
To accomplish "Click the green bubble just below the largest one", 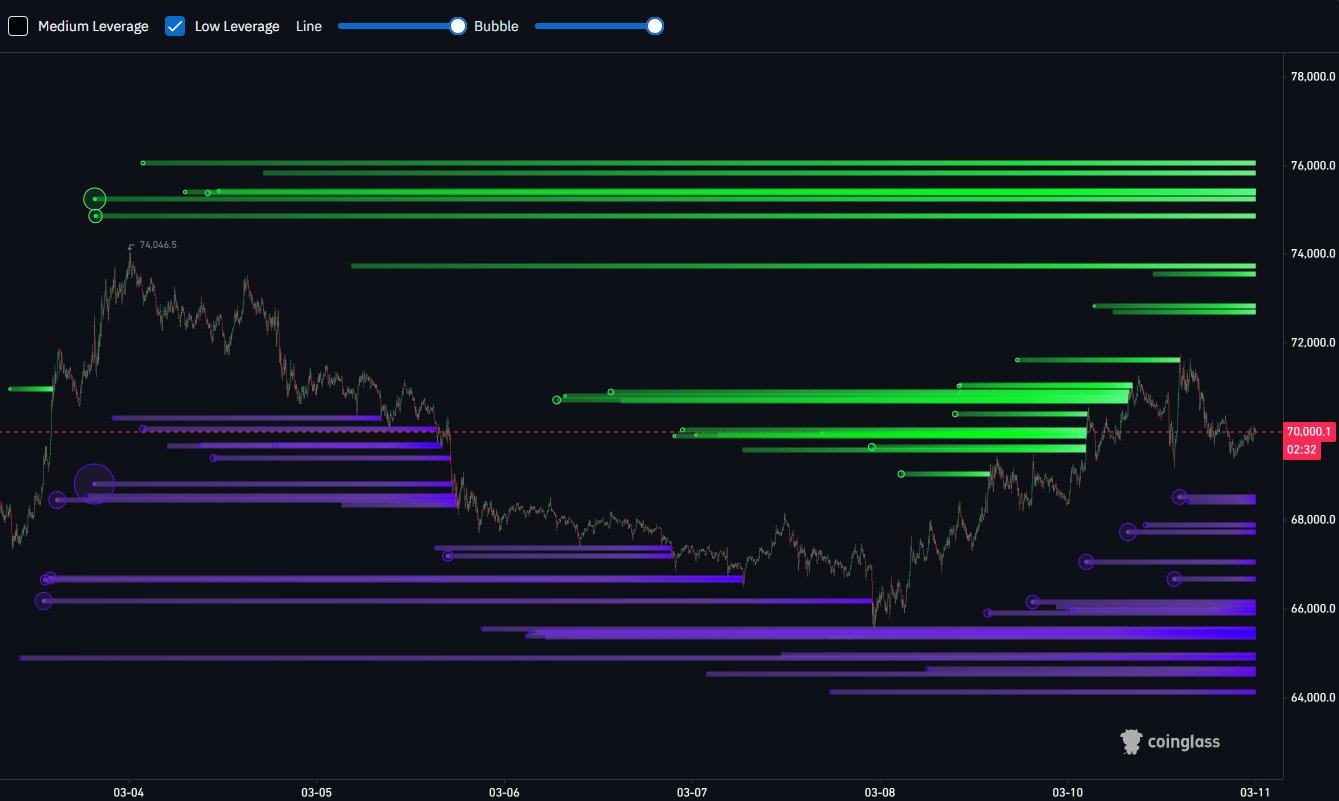I will click(95, 216).
